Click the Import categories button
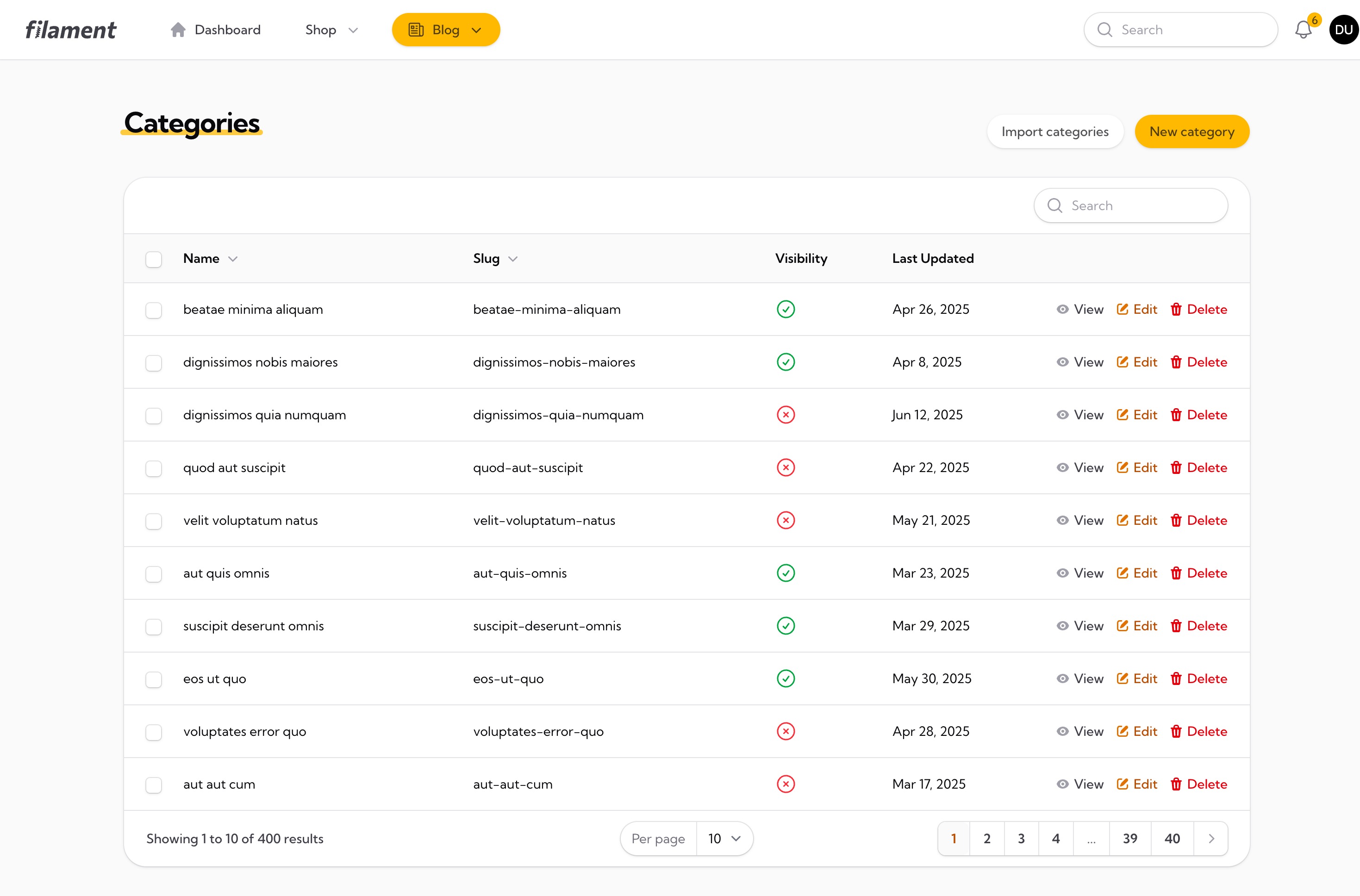The image size is (1360, 896). click(x=1055, y=131)
